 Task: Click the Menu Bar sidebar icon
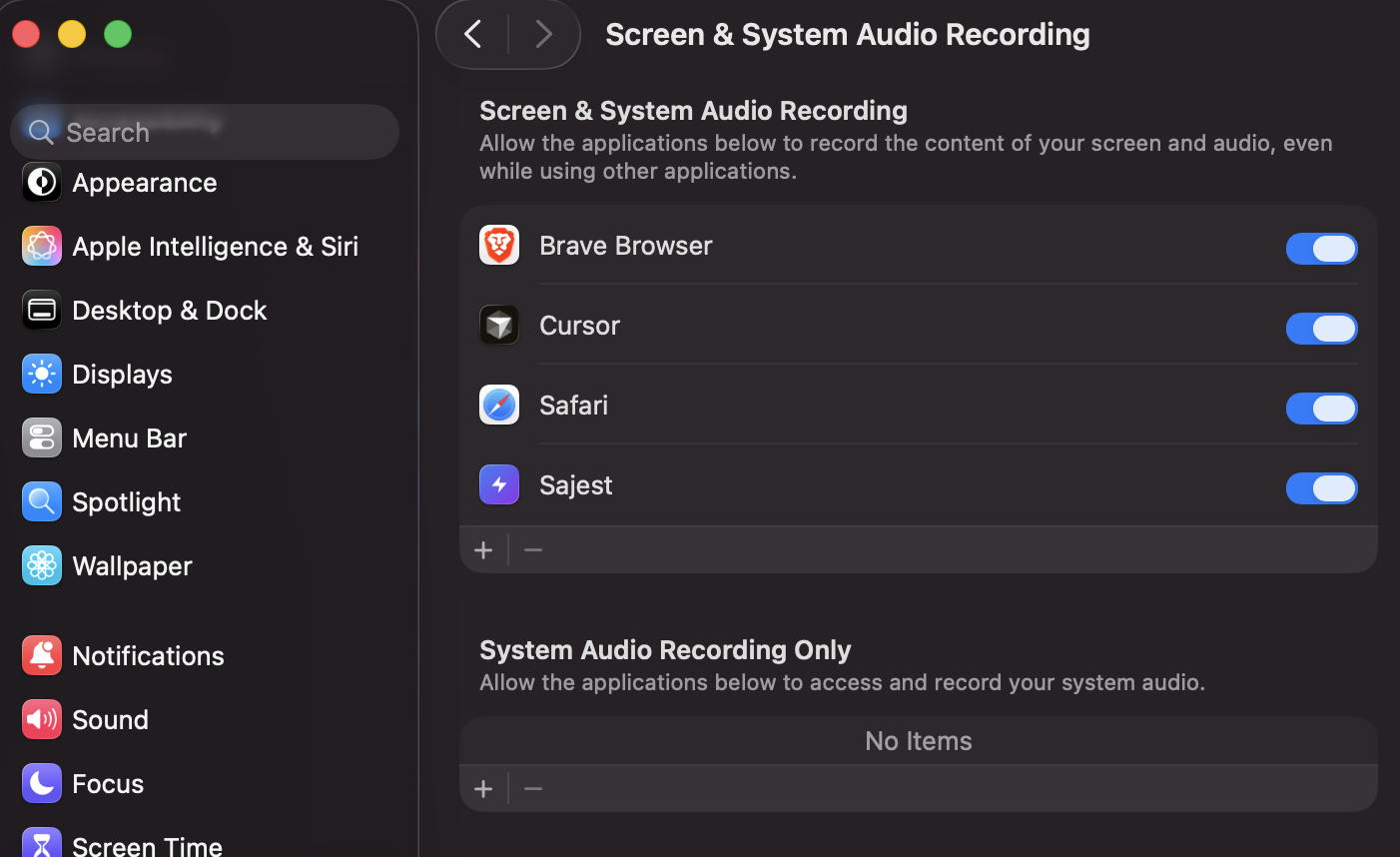[42, 438]
